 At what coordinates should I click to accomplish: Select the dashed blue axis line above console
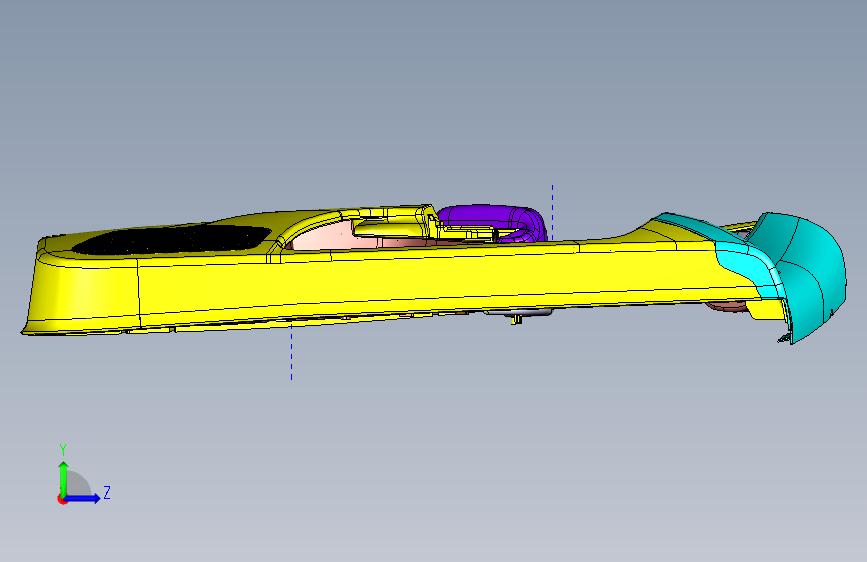click(x=552, y=213)
